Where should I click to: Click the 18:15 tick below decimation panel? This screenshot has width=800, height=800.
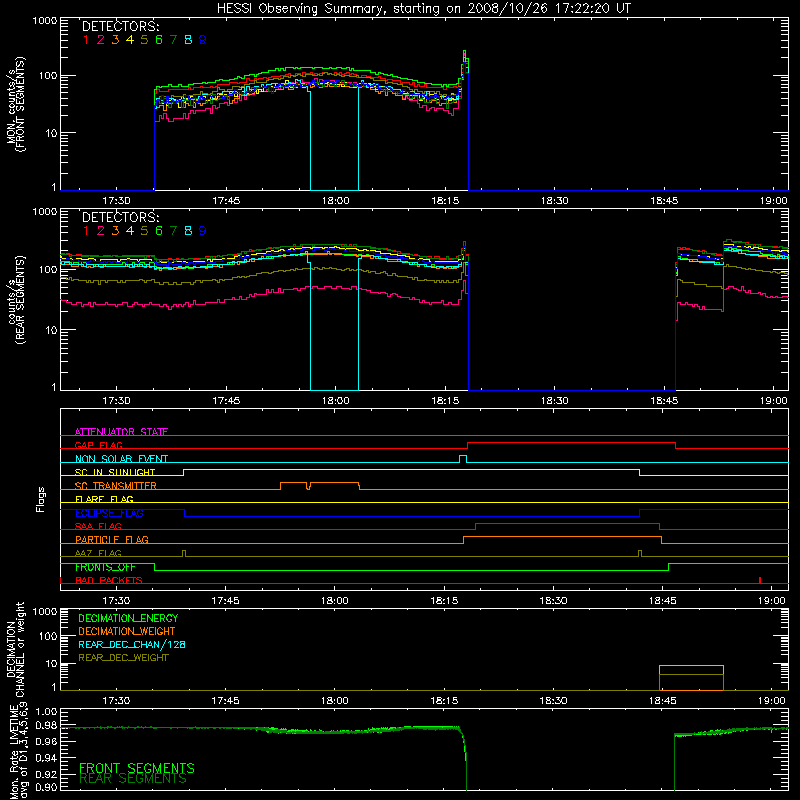point(444,701)
